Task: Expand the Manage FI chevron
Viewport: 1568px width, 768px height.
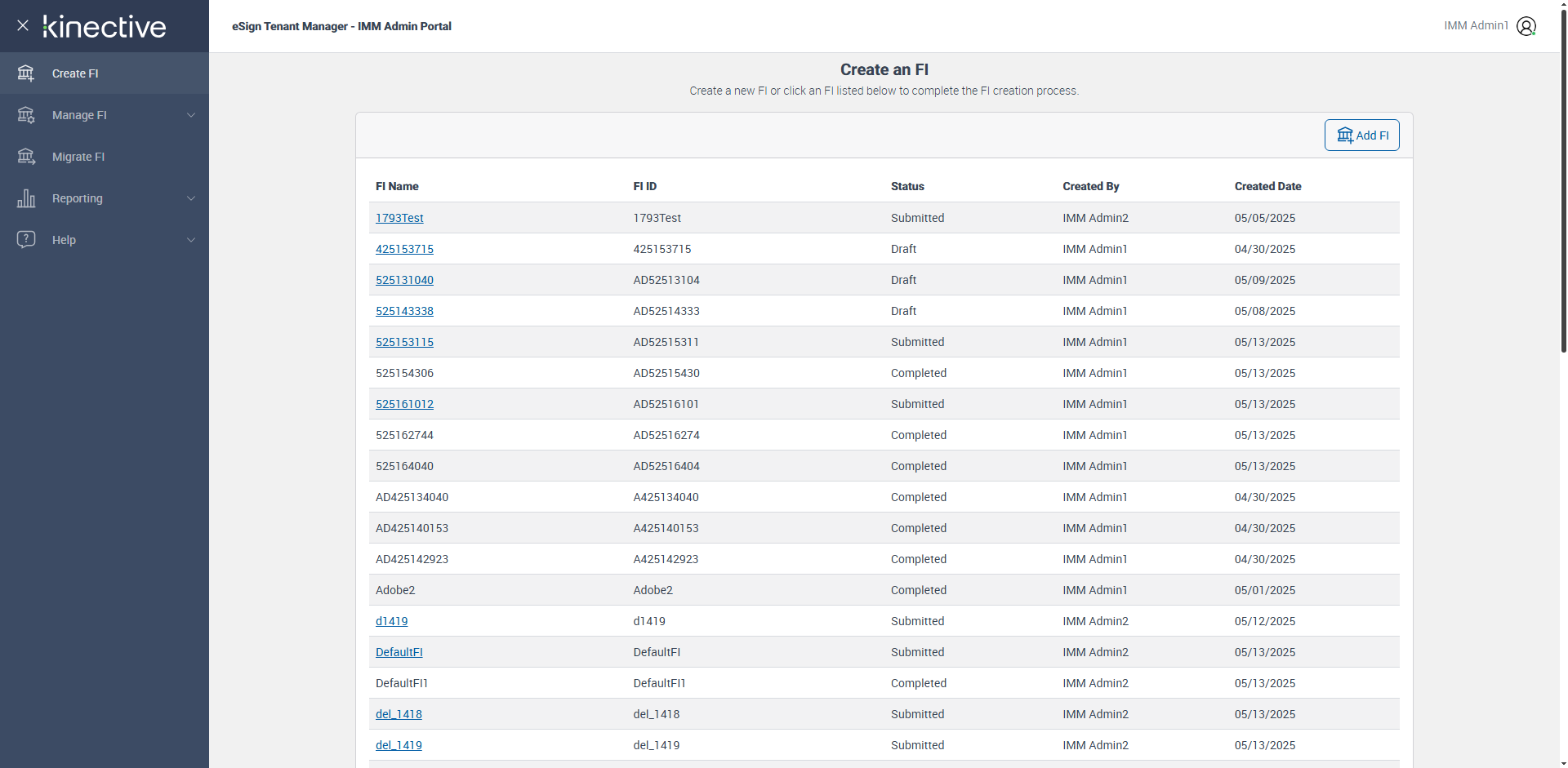Action: (x=191, y=115)
